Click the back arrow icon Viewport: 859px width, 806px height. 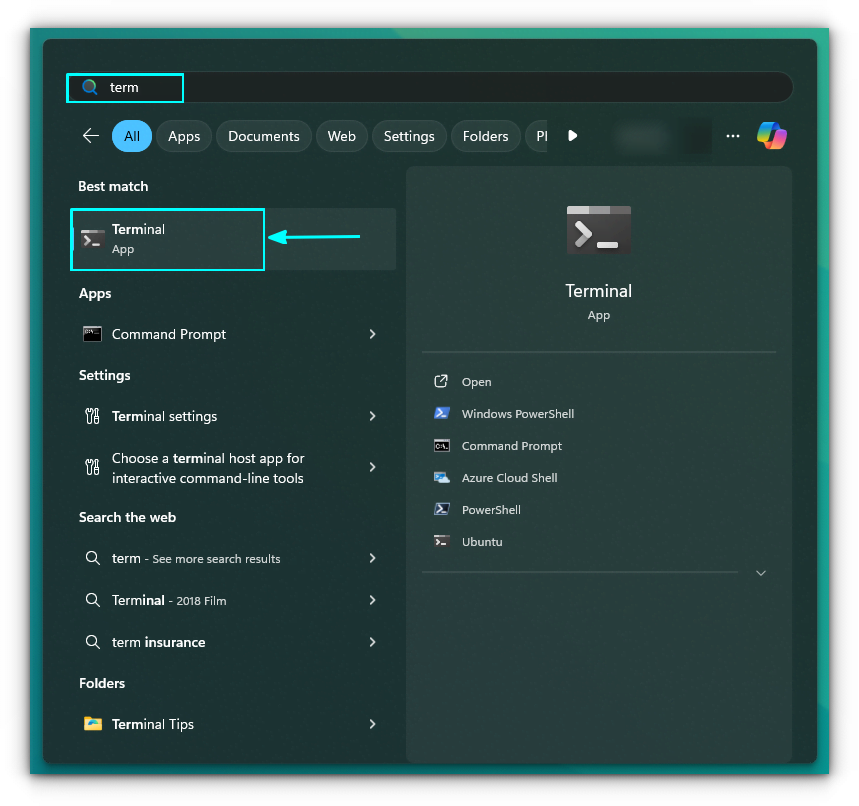(x=91, y=136)
